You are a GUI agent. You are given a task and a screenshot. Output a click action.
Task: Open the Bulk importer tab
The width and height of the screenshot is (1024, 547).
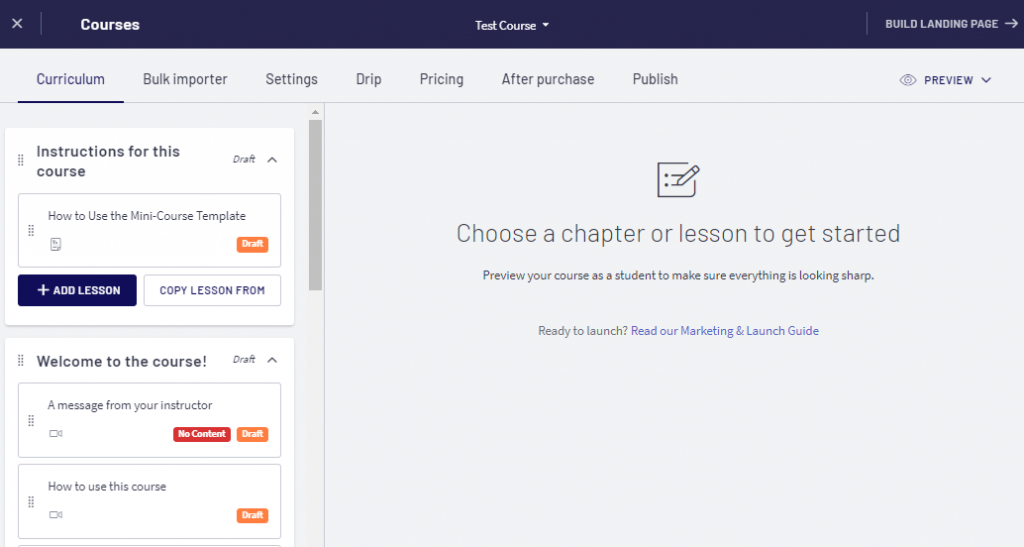click(x=185, y=79)
